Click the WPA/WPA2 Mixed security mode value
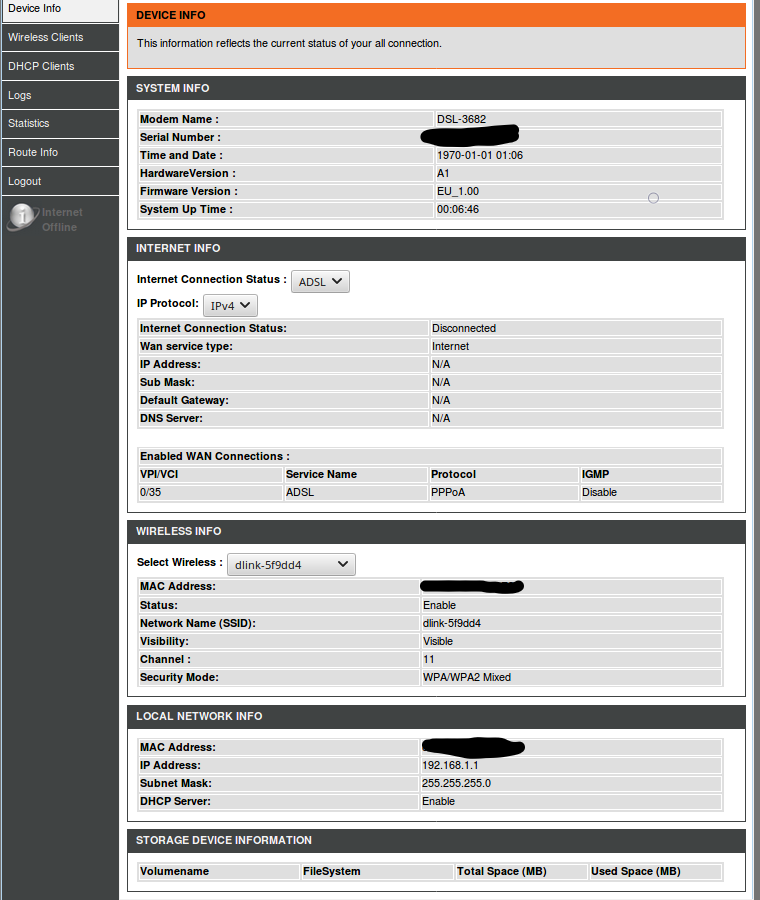This screenshot has height=900, width=760. 467,677
